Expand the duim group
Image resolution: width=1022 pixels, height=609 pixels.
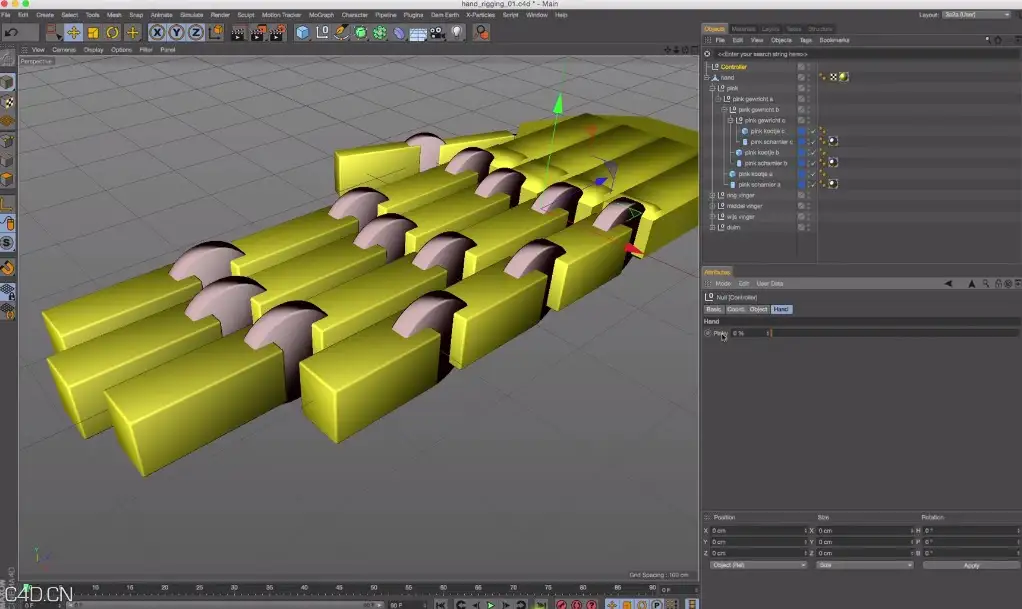(712, 227)
